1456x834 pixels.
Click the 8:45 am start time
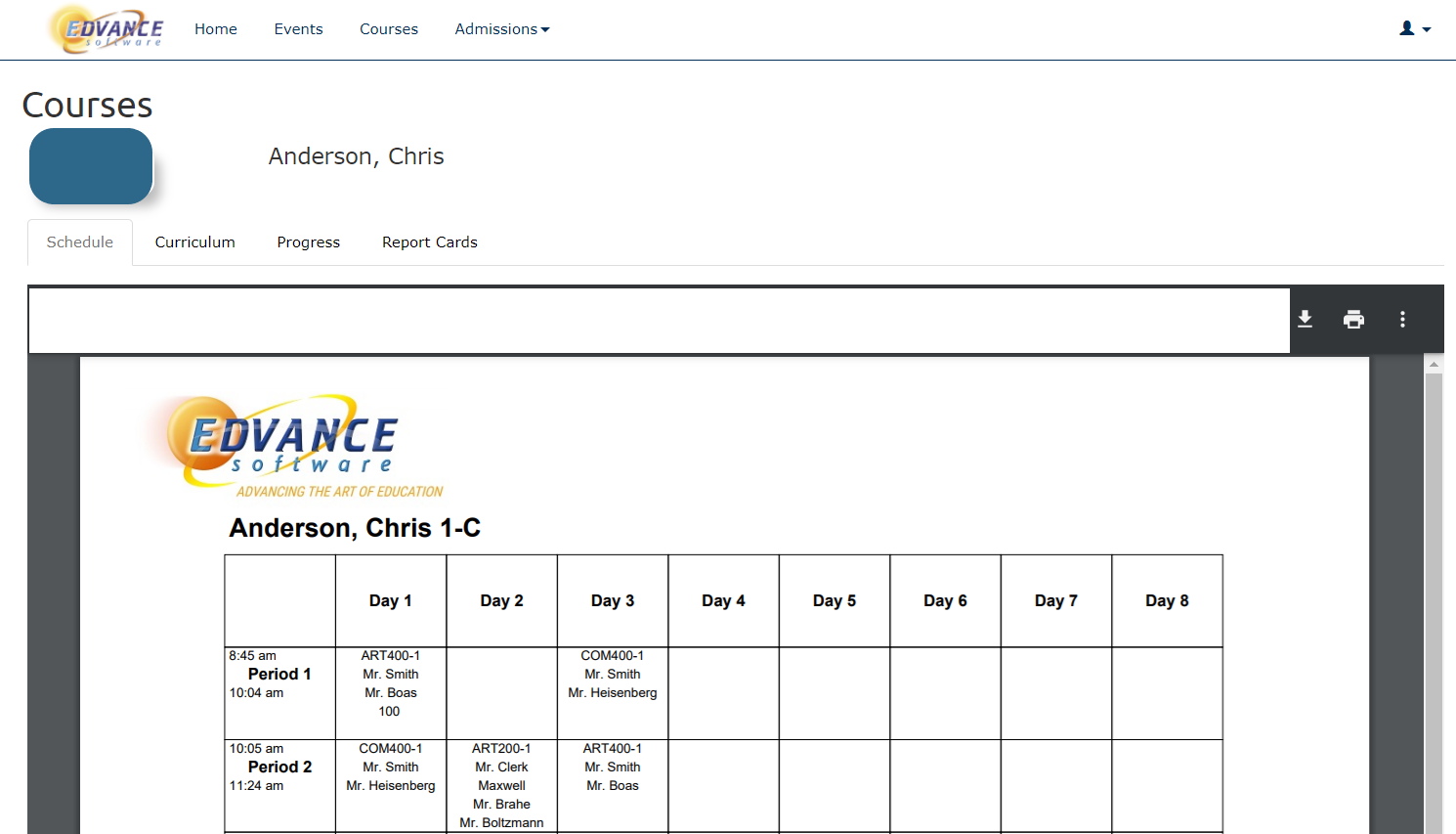253,656
